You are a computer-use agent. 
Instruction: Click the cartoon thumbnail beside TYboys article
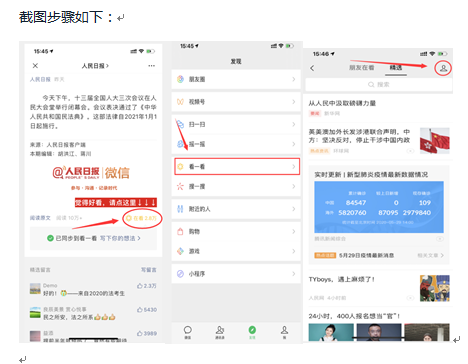coord(435,288)
